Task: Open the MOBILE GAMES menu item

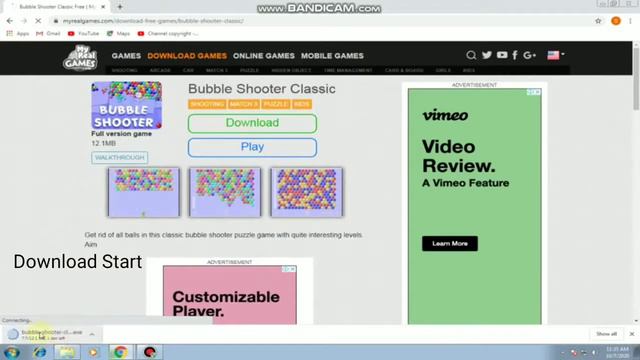Action: click(x=332, y=56)
